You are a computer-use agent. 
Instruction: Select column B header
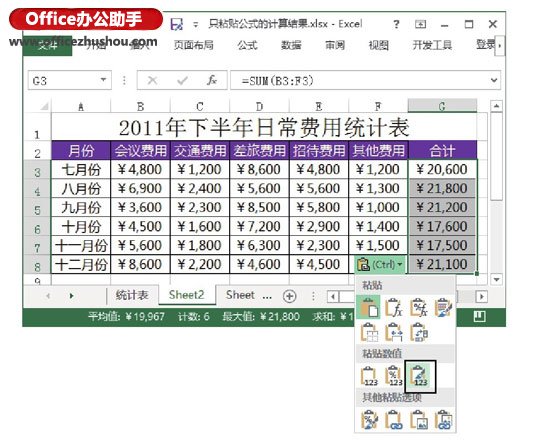(x=140, y=106)
